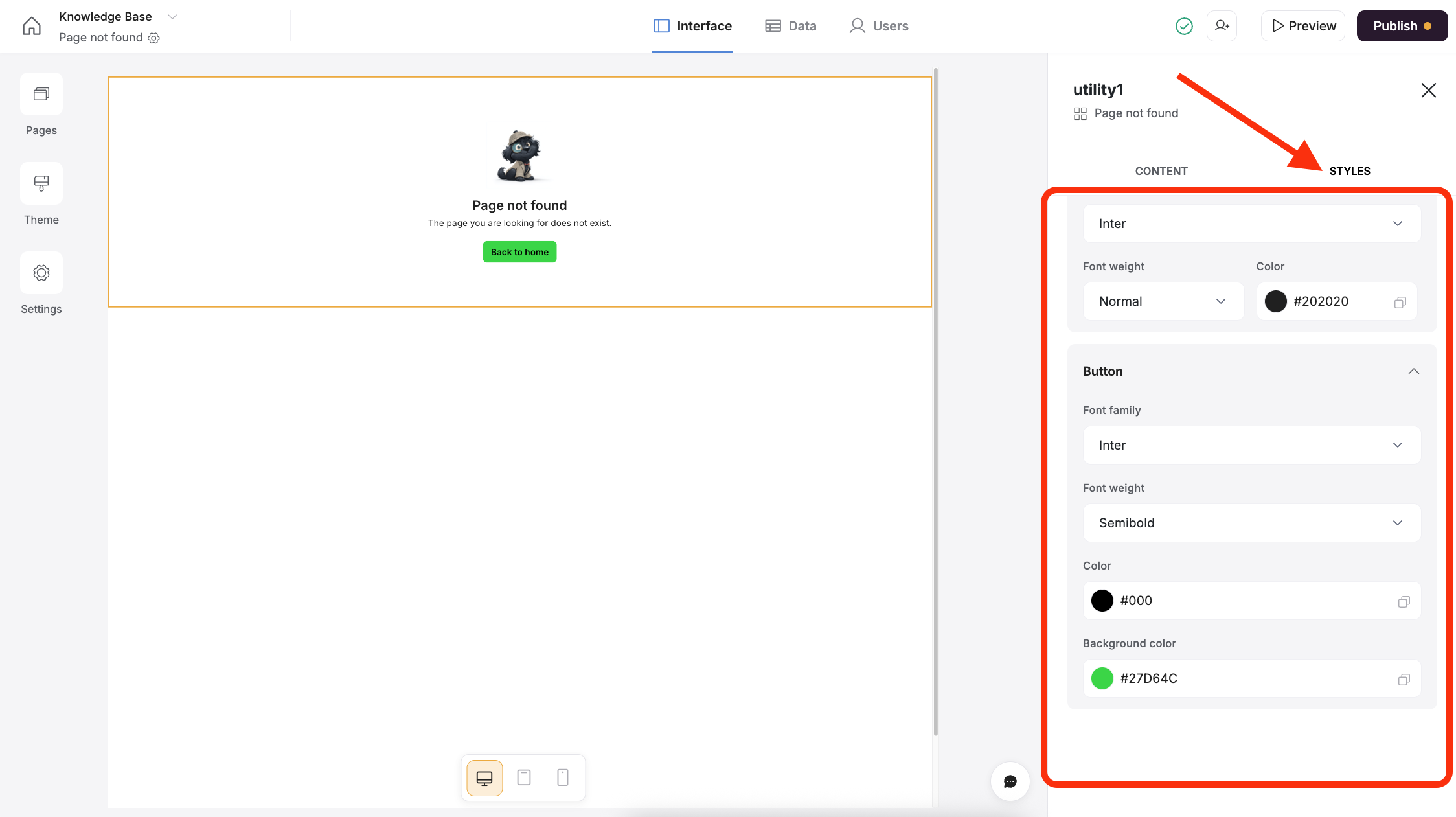Switch to mobile preview mode
Screen dimensions: 1456x817
click(563, 777)
